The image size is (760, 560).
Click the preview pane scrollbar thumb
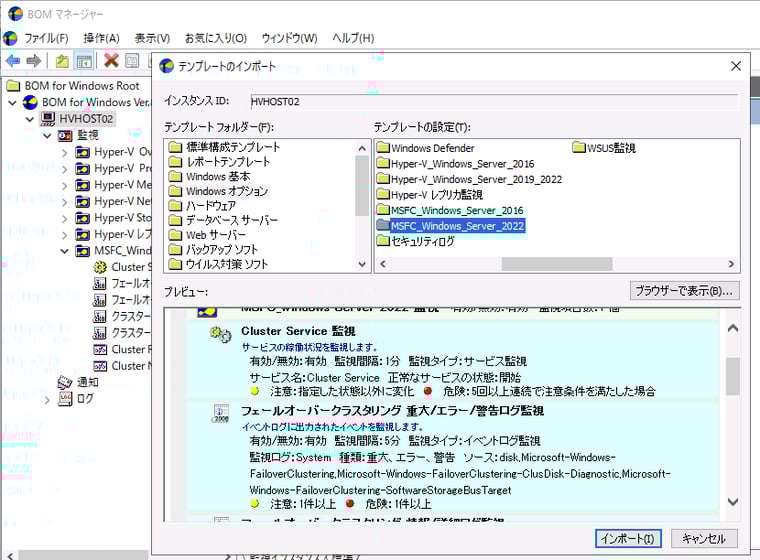[x=733, y=376]
